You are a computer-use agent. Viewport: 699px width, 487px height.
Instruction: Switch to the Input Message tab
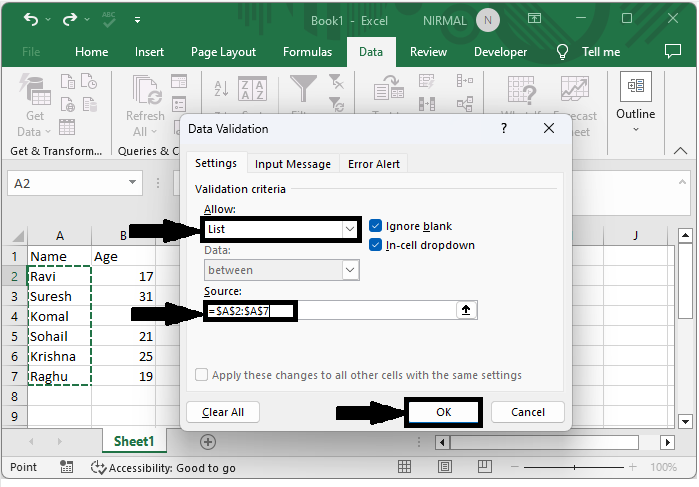(292, 164)
